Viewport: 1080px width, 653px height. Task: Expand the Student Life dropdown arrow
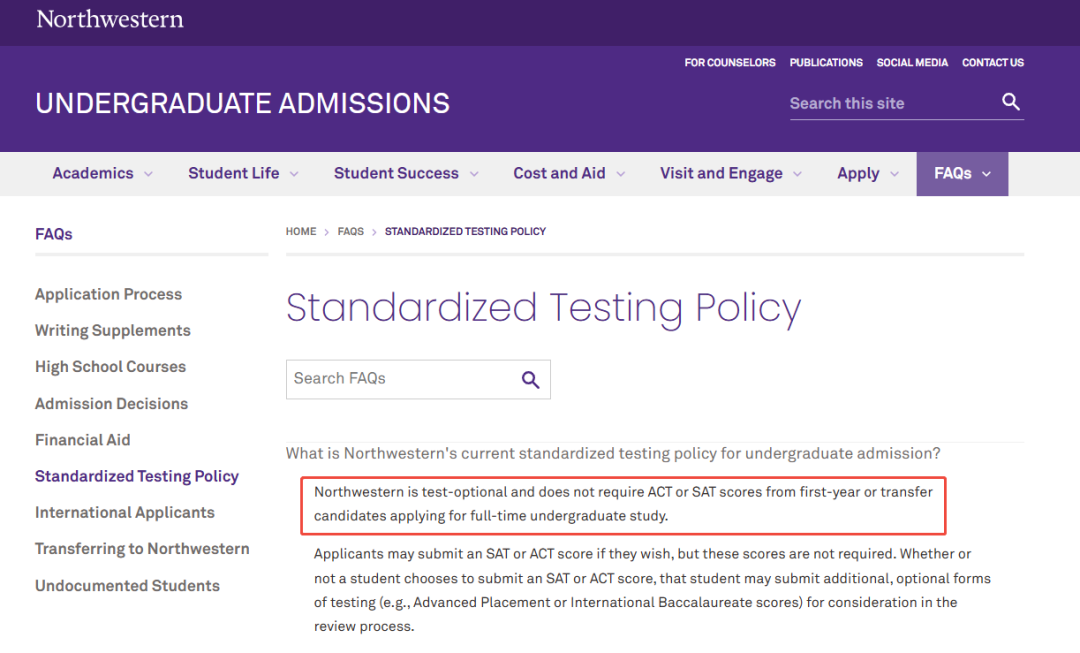[x=294, y=174]
